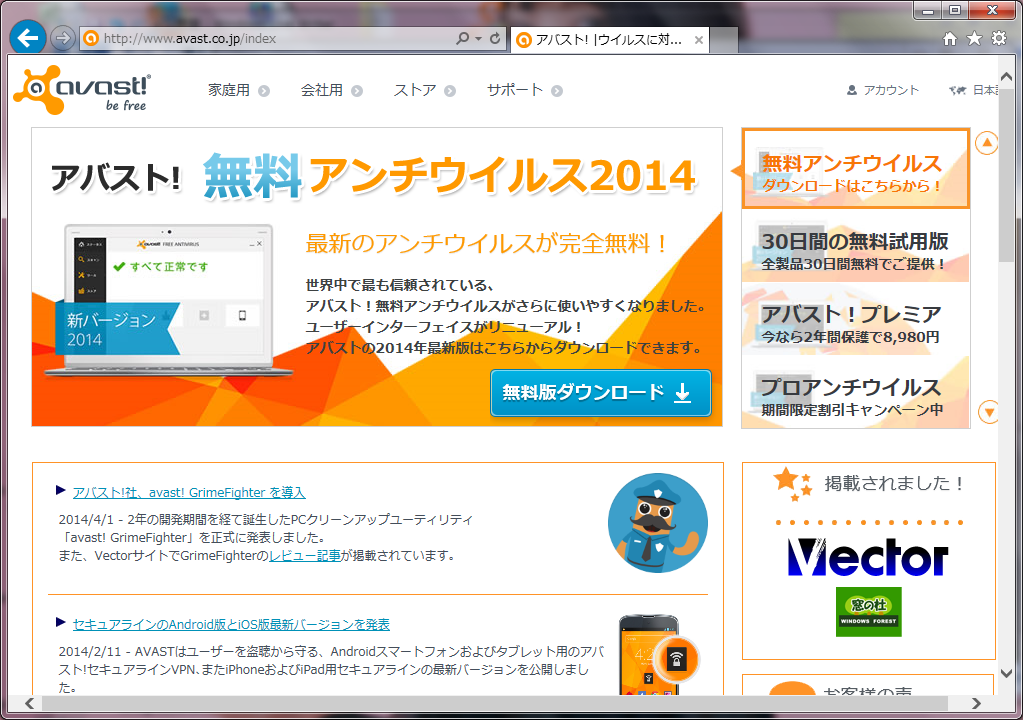Open the address bar dropdown arrow

(x=478, y=38)
